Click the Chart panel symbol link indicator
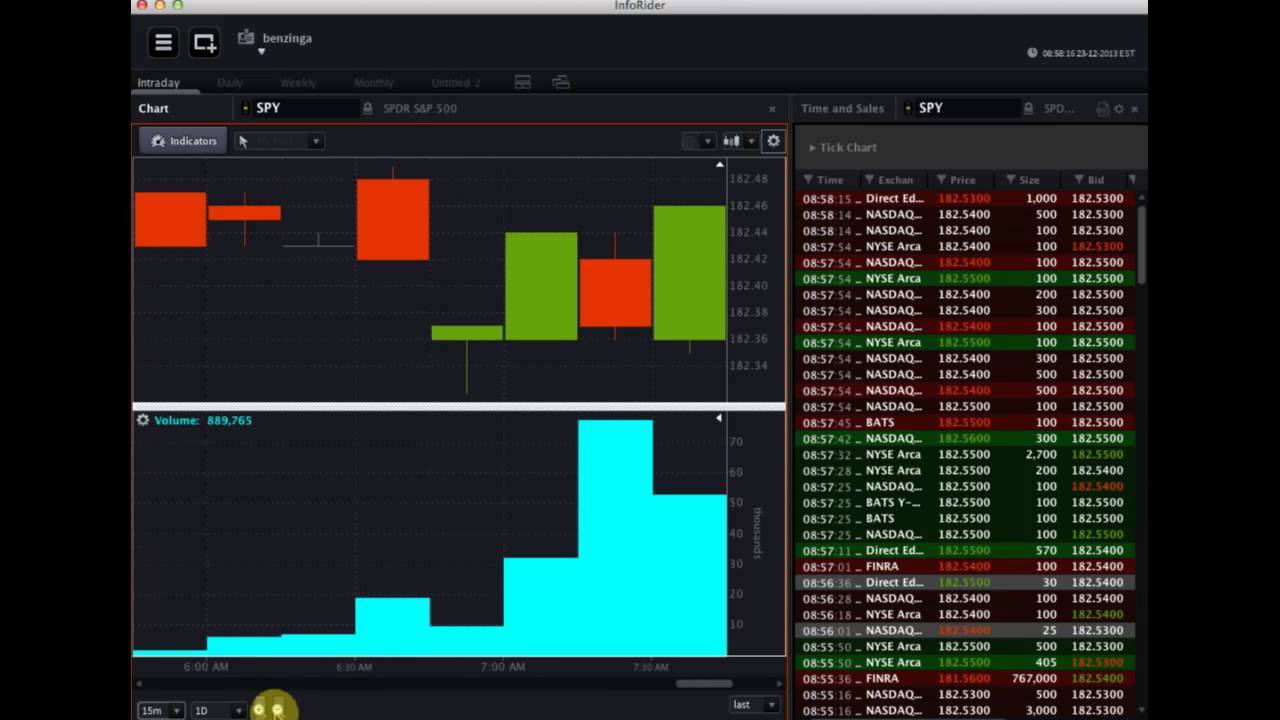This screenshot has height=720, width=1280. [245, 108]
